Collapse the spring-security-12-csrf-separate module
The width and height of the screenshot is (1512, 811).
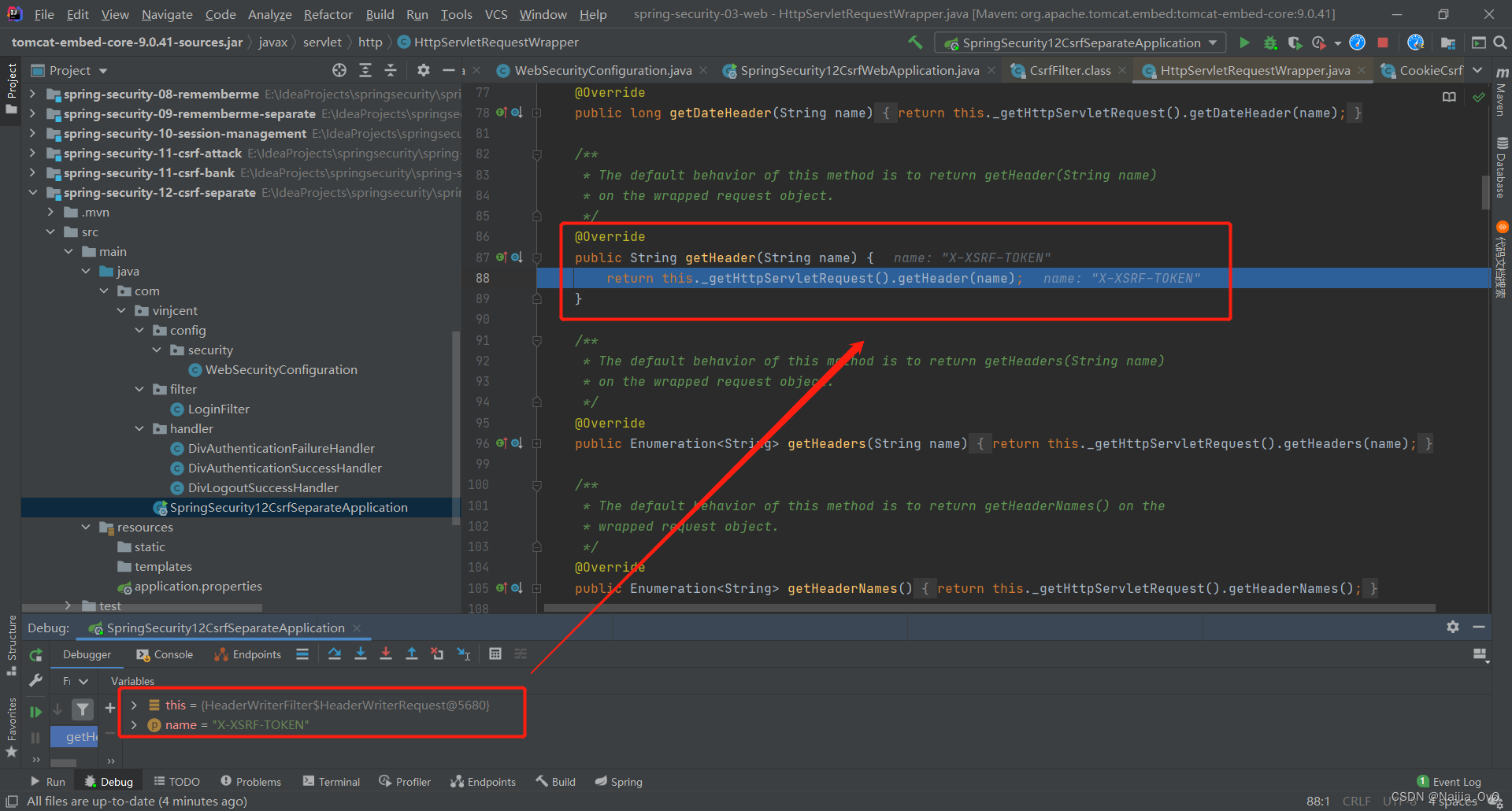tap(32, 192)
